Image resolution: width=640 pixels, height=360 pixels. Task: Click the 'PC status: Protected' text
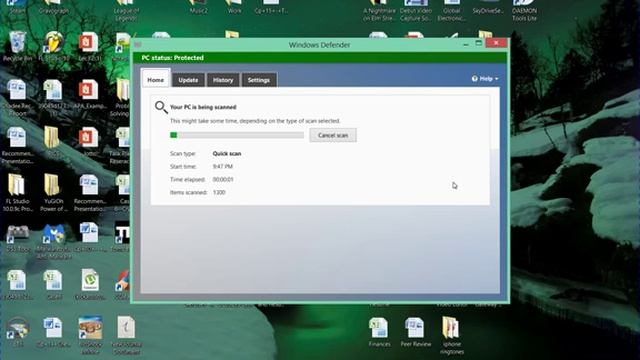[x=173, y=58]
